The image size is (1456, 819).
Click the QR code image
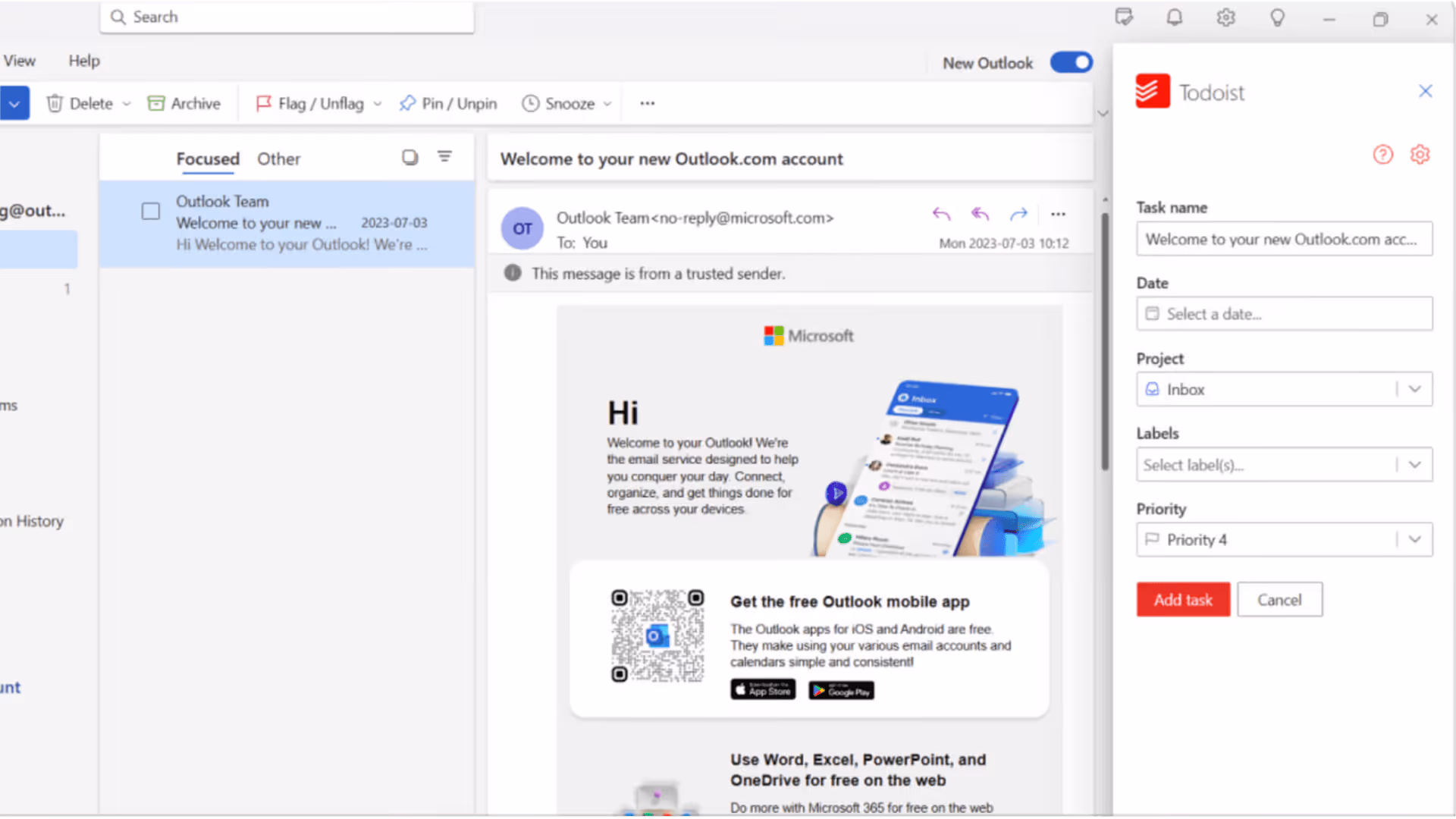click(x=657, y=635)
